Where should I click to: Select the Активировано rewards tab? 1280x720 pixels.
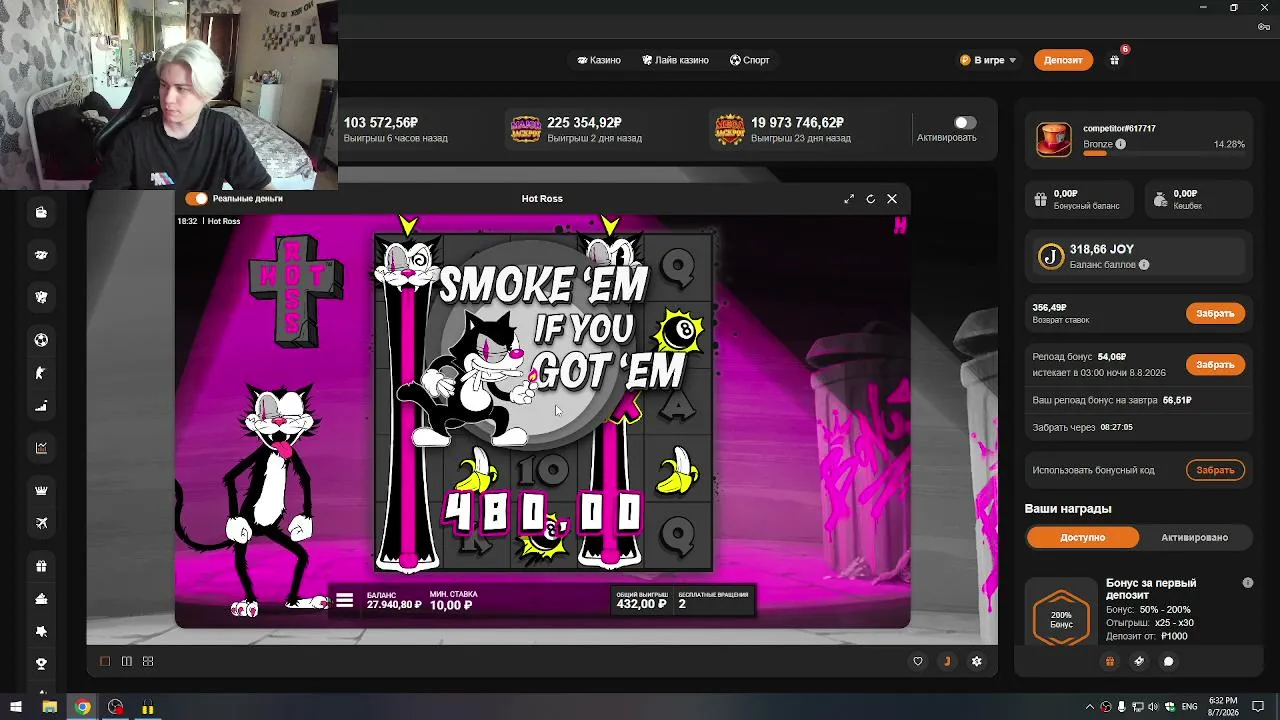[x=1194, y=537]
